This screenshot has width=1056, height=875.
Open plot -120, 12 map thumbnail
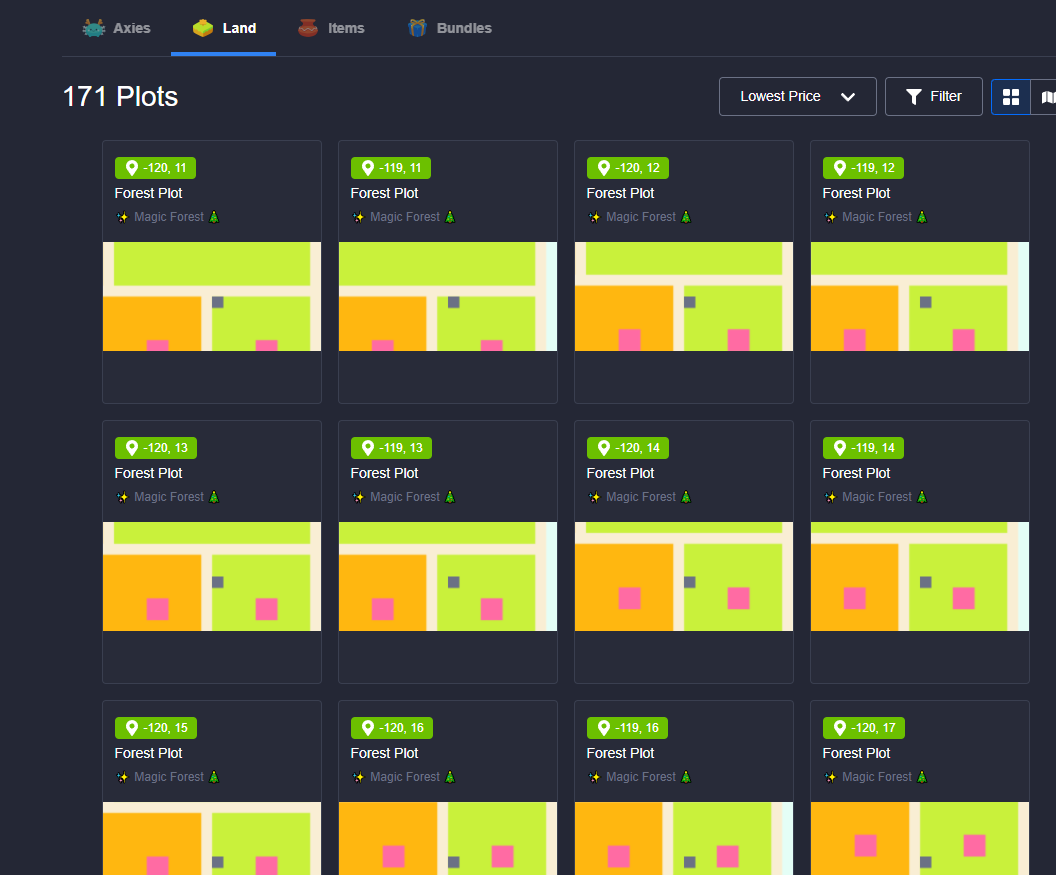pos(684,296)
